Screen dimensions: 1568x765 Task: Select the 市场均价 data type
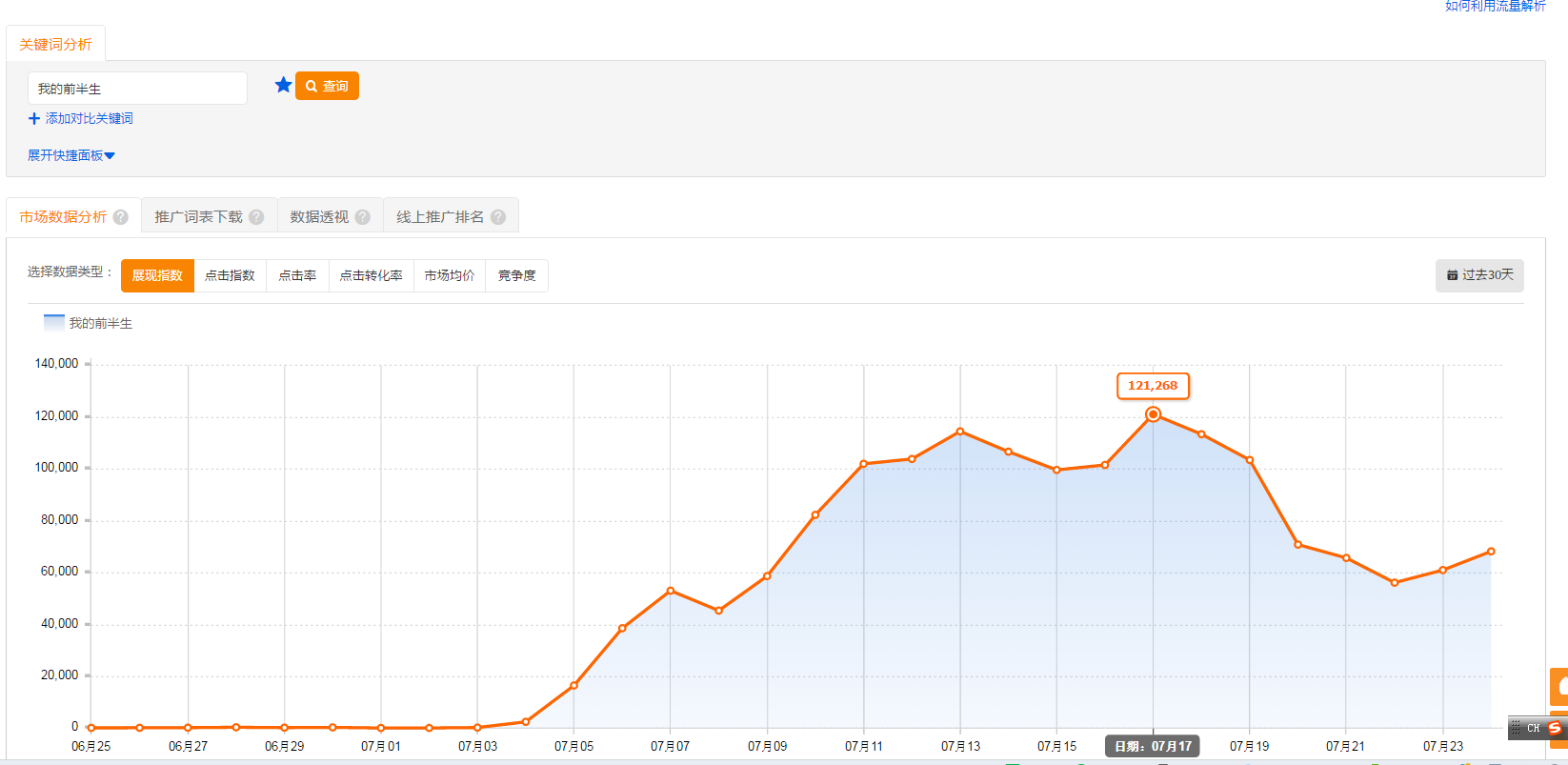coord(450,275)
